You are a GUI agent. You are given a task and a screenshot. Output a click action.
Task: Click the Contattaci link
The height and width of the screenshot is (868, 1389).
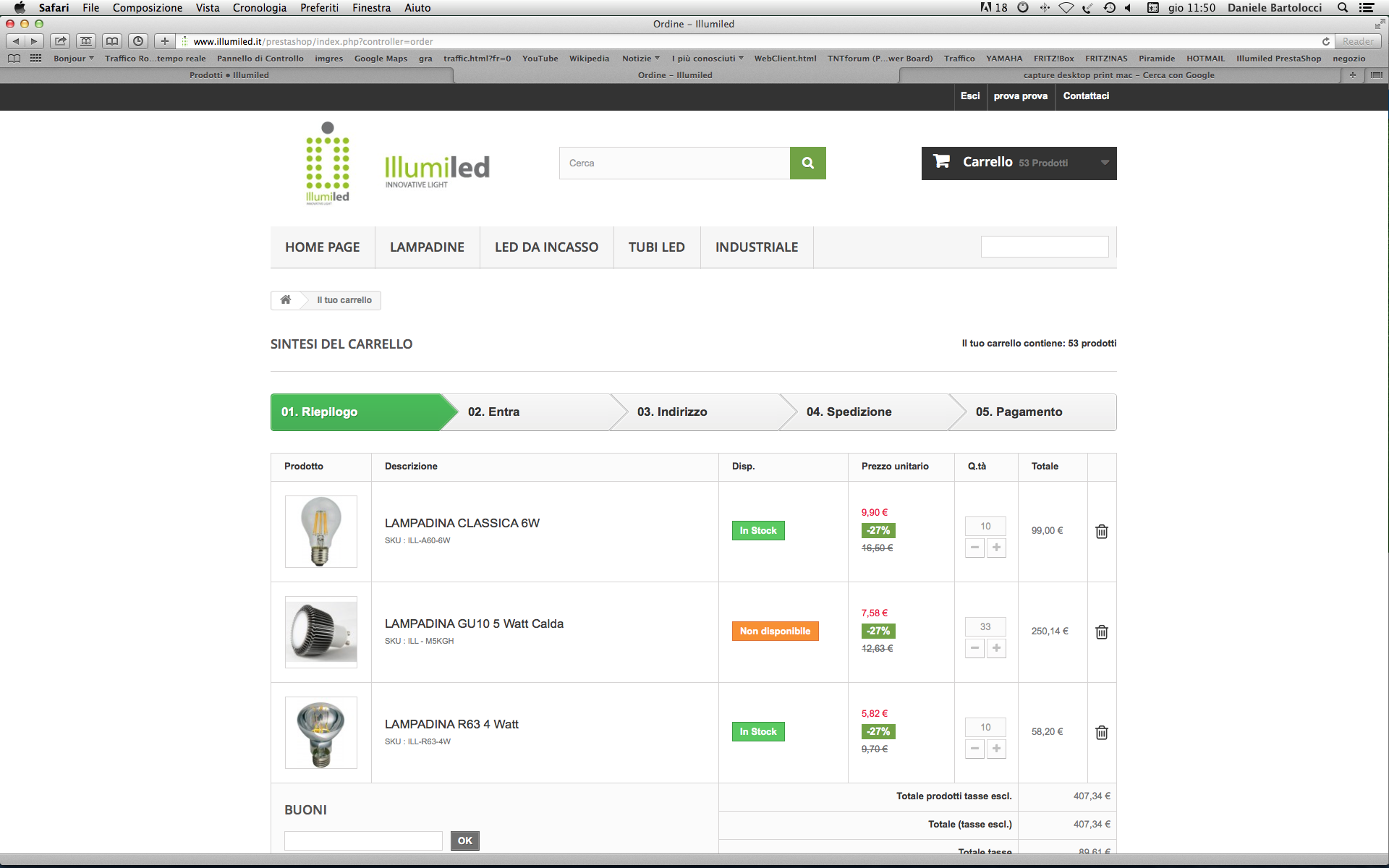pyautogui.click(x=1085, y=96)
